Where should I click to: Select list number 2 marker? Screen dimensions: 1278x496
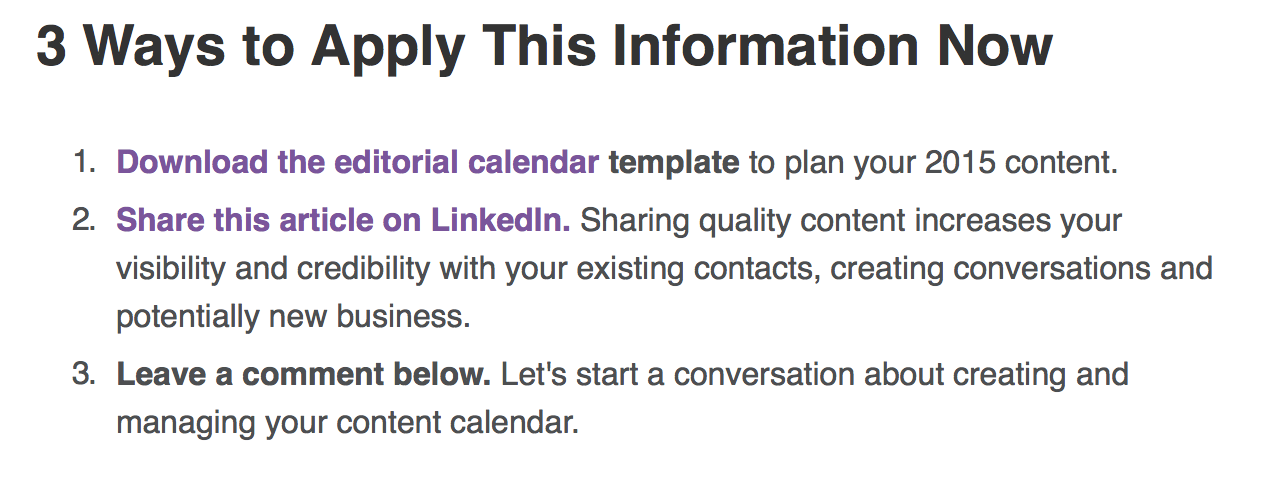[84, 220]
